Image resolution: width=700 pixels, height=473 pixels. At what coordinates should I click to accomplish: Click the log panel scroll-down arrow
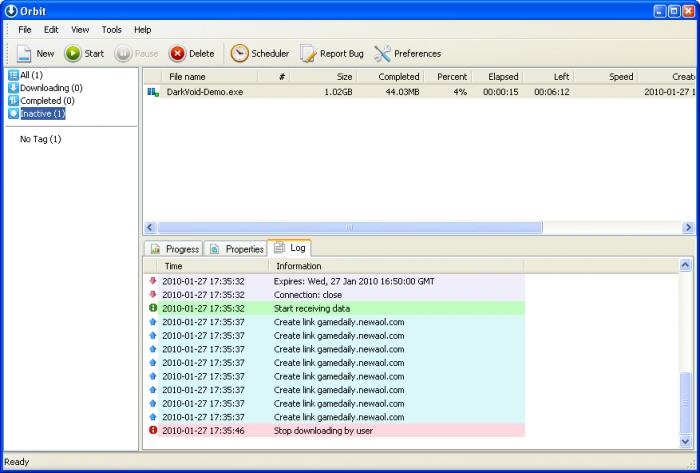coord(685,441)
